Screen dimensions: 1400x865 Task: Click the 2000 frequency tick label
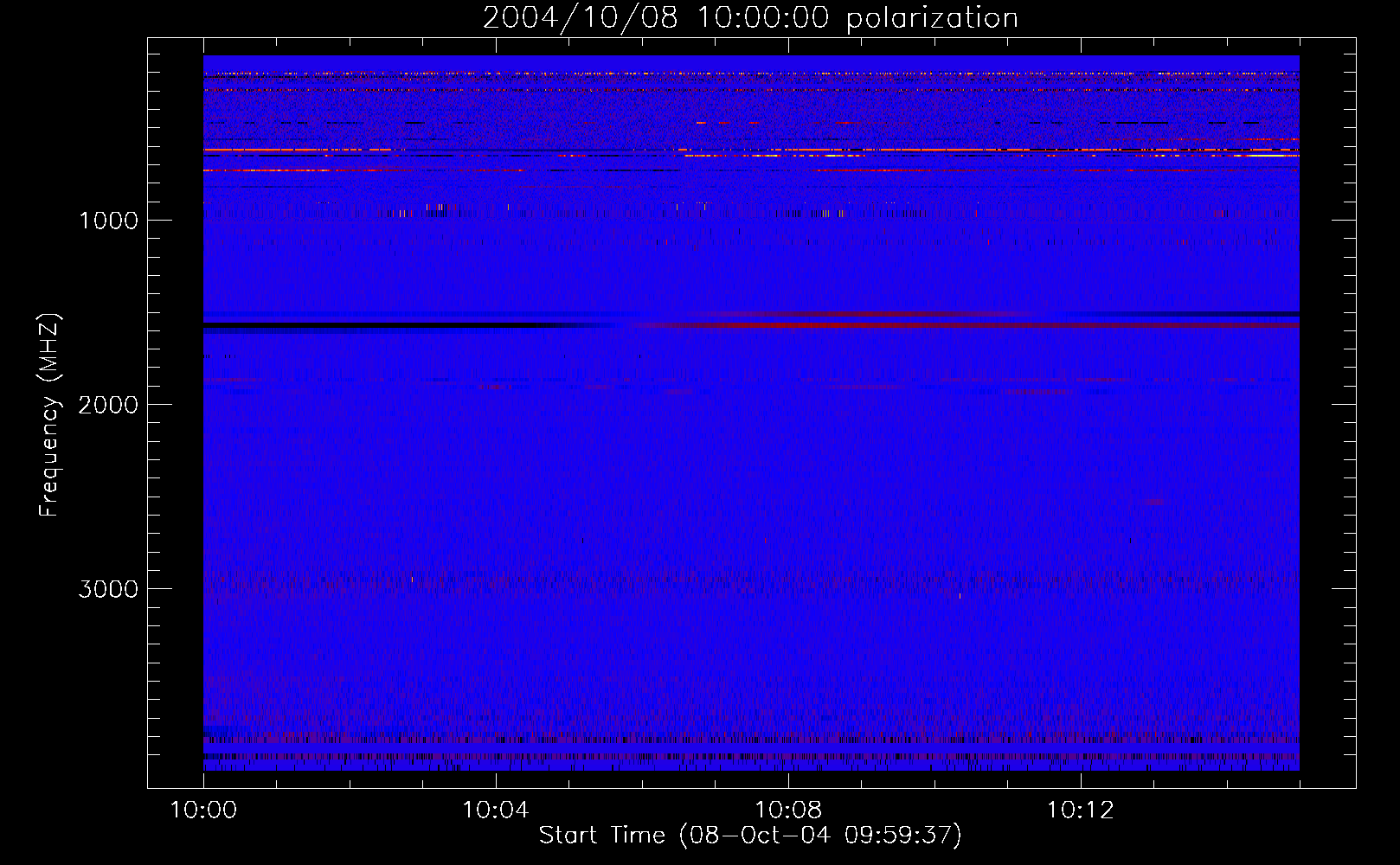click(108, 405)
